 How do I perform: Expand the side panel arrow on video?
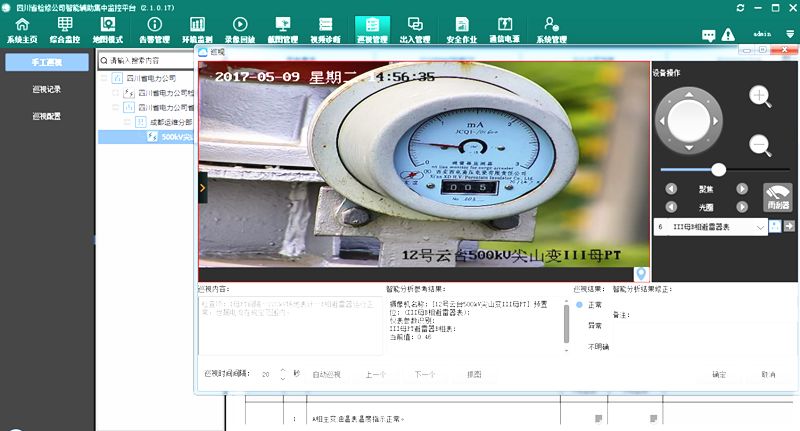click(x=203, y=186)
